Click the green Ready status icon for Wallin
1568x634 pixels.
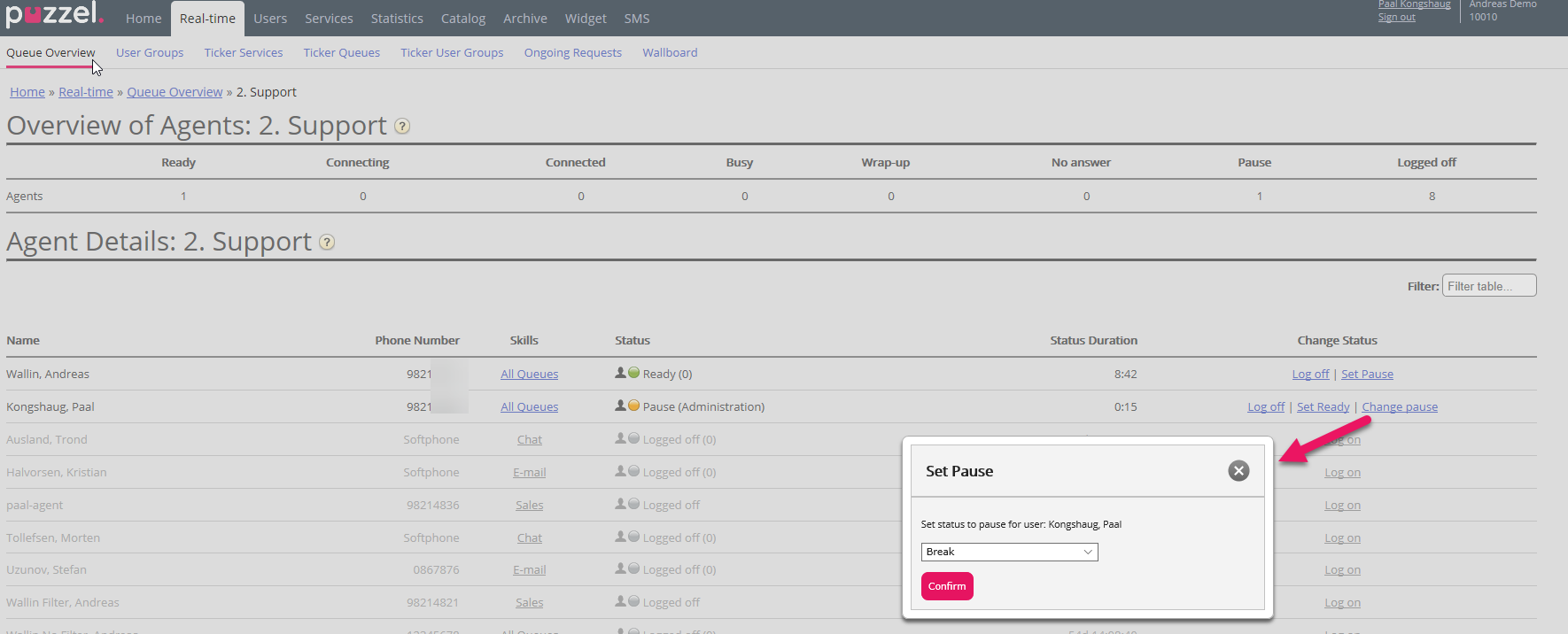coord(634,374)
